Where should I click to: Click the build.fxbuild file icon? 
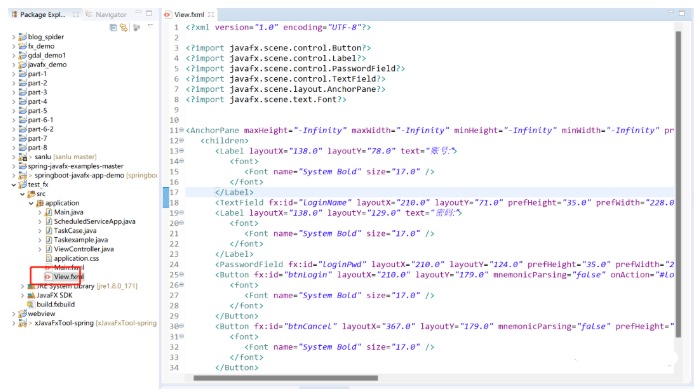tap(31, 304)
